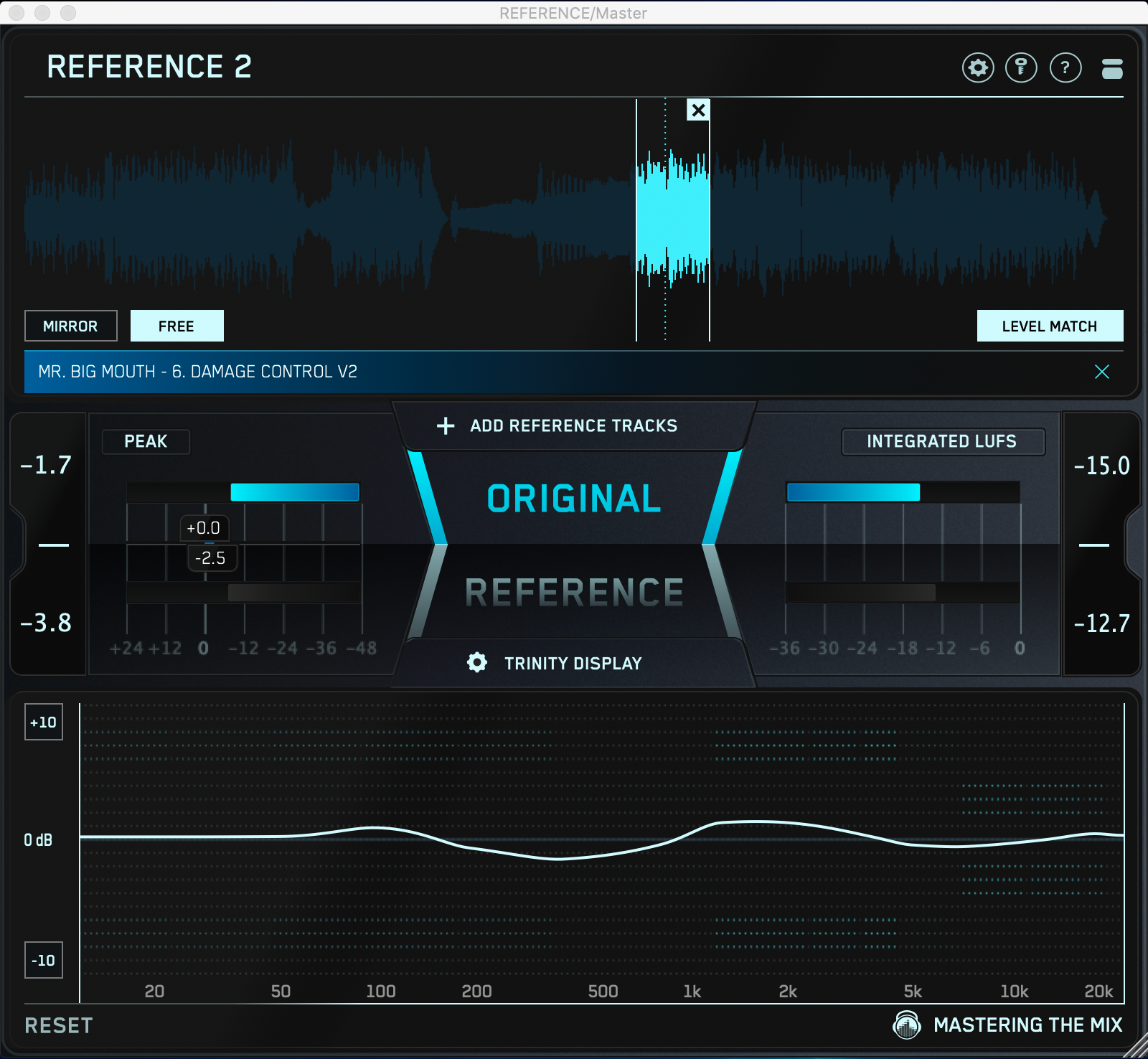Click ADD REFERENCE TRACKS

point(574,425)
